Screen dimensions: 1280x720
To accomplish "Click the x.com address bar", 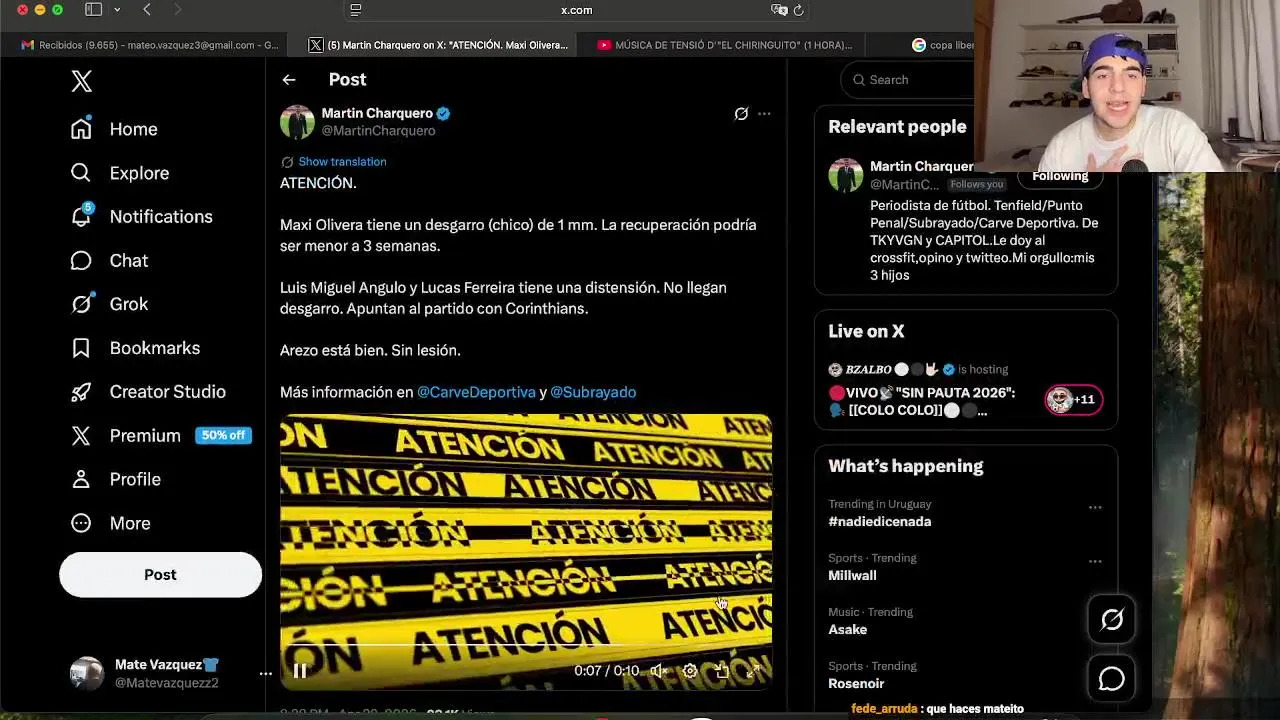I will pyautogui.click(x=577, y=10).
